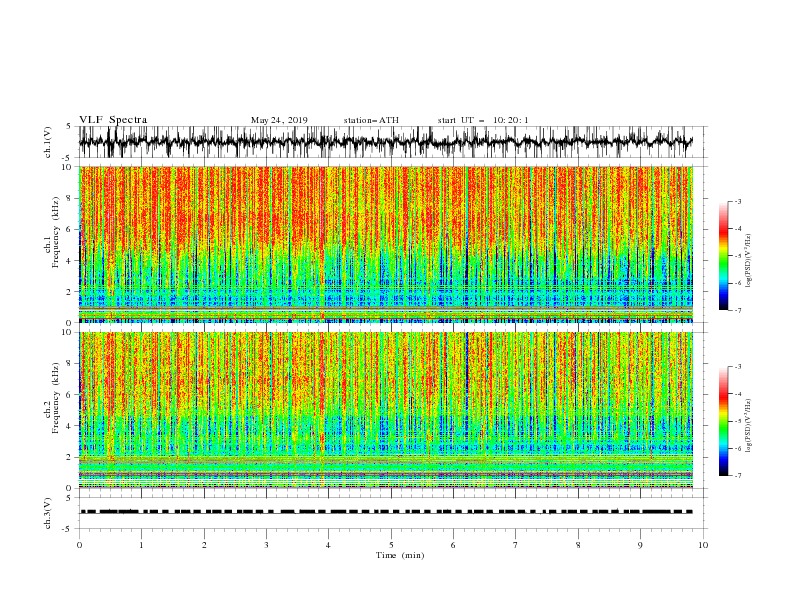Click the "2" tick on ch.1 frequency axis
The width and height of the screenshot is (792, 612).
[x=69, y=292]
